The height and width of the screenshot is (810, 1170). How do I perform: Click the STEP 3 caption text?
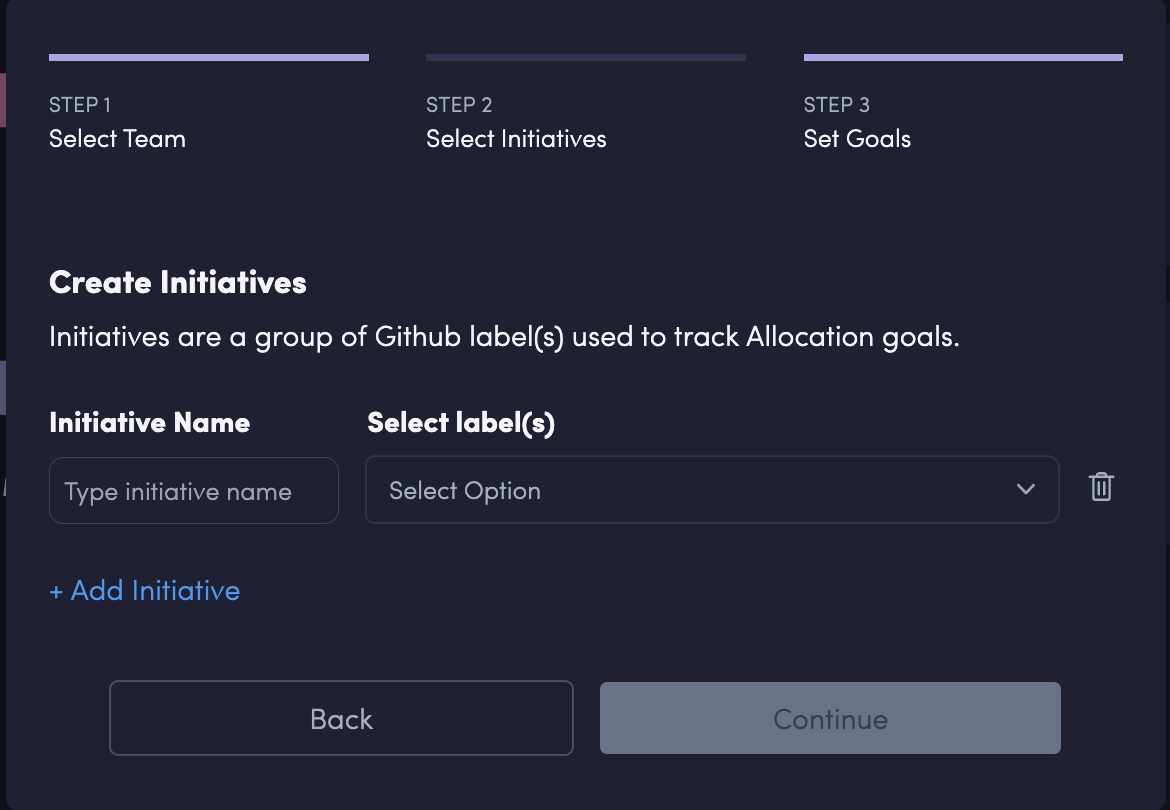tap(837, 105)
